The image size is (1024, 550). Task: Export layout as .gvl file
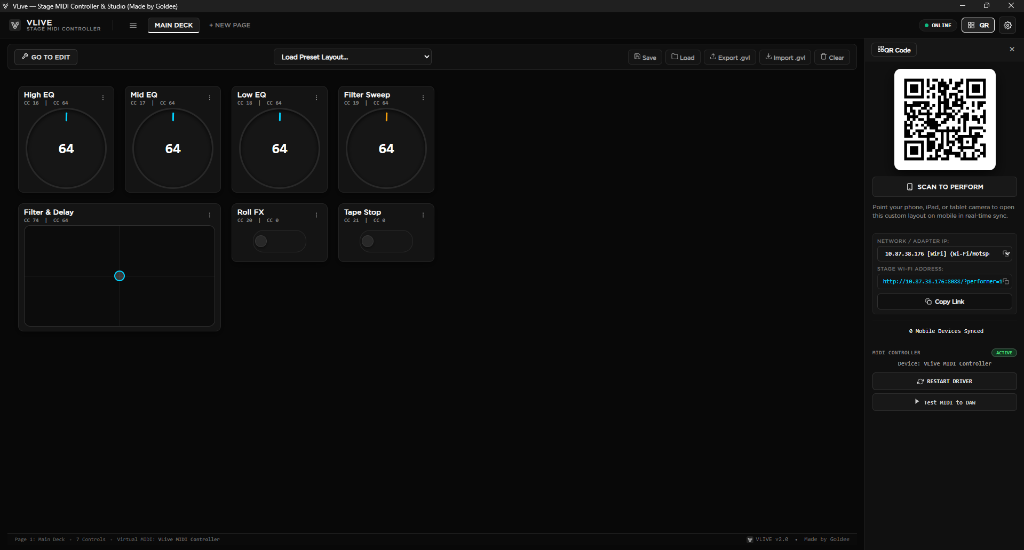pyautogui.click(x=729, y=57)
